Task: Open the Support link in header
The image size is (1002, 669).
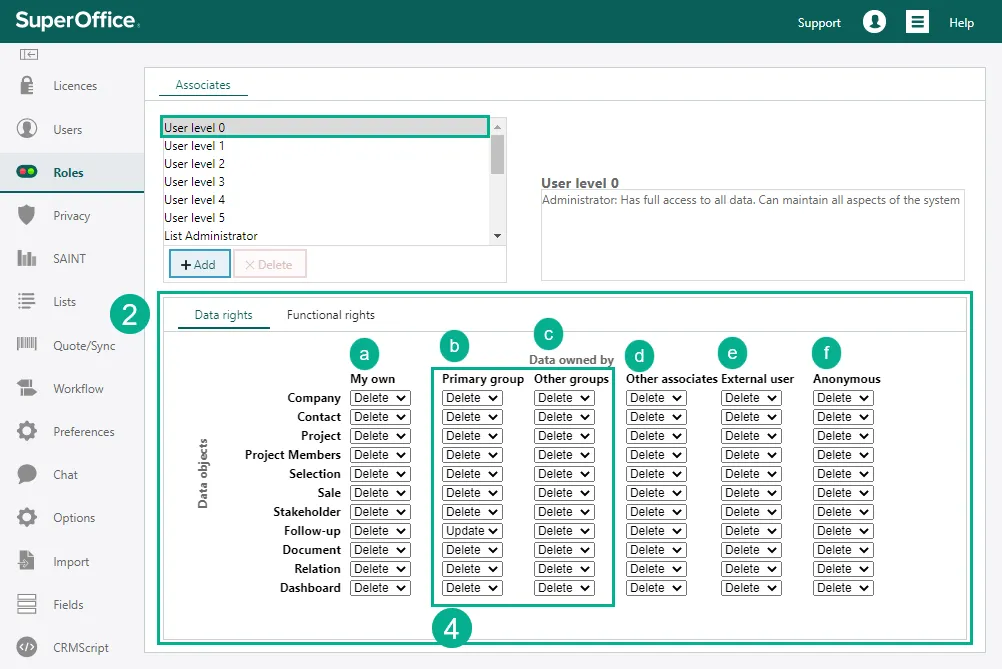Action: [819, 23]
